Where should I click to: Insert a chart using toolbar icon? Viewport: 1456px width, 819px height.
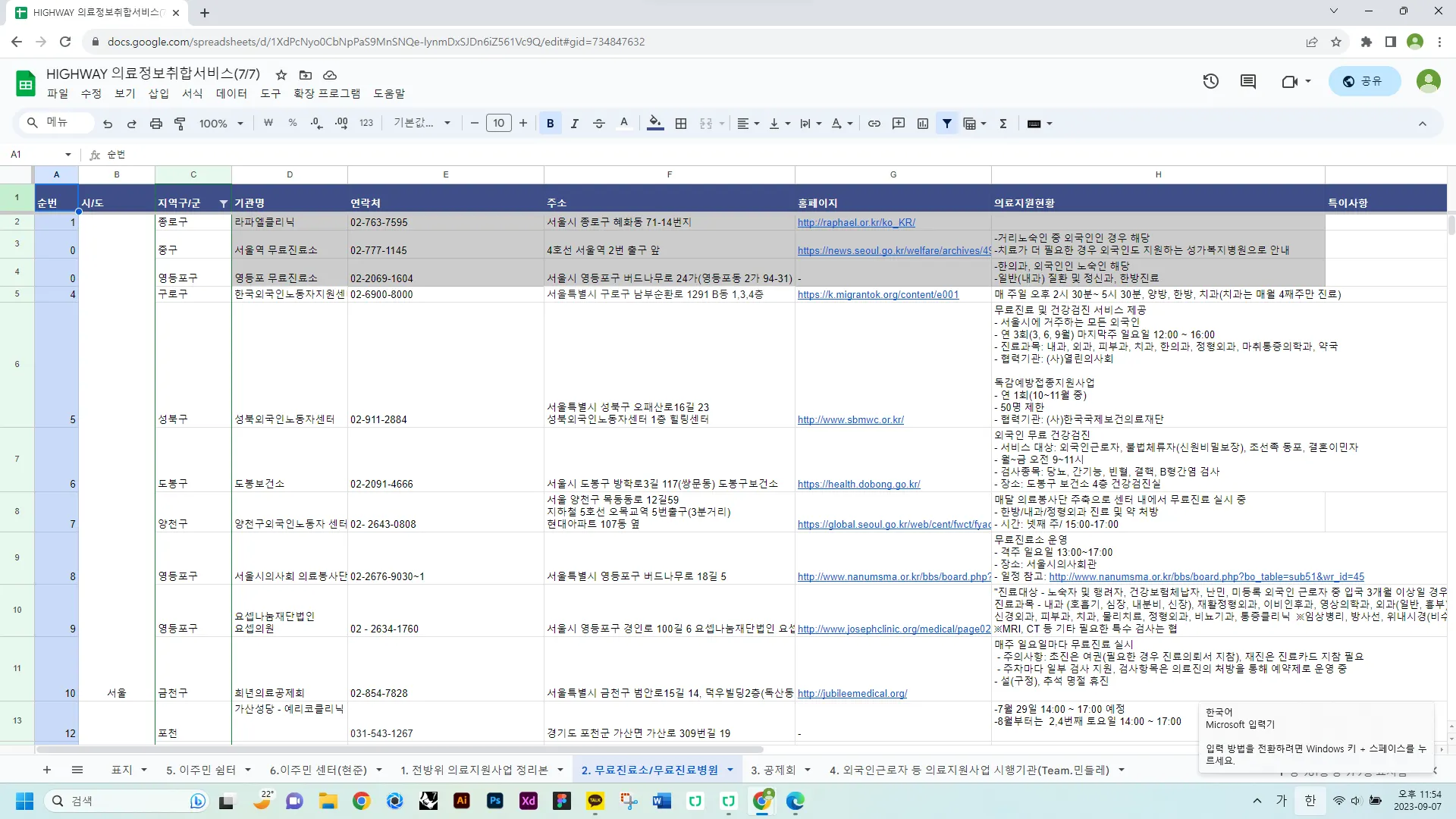click(922, 124)
